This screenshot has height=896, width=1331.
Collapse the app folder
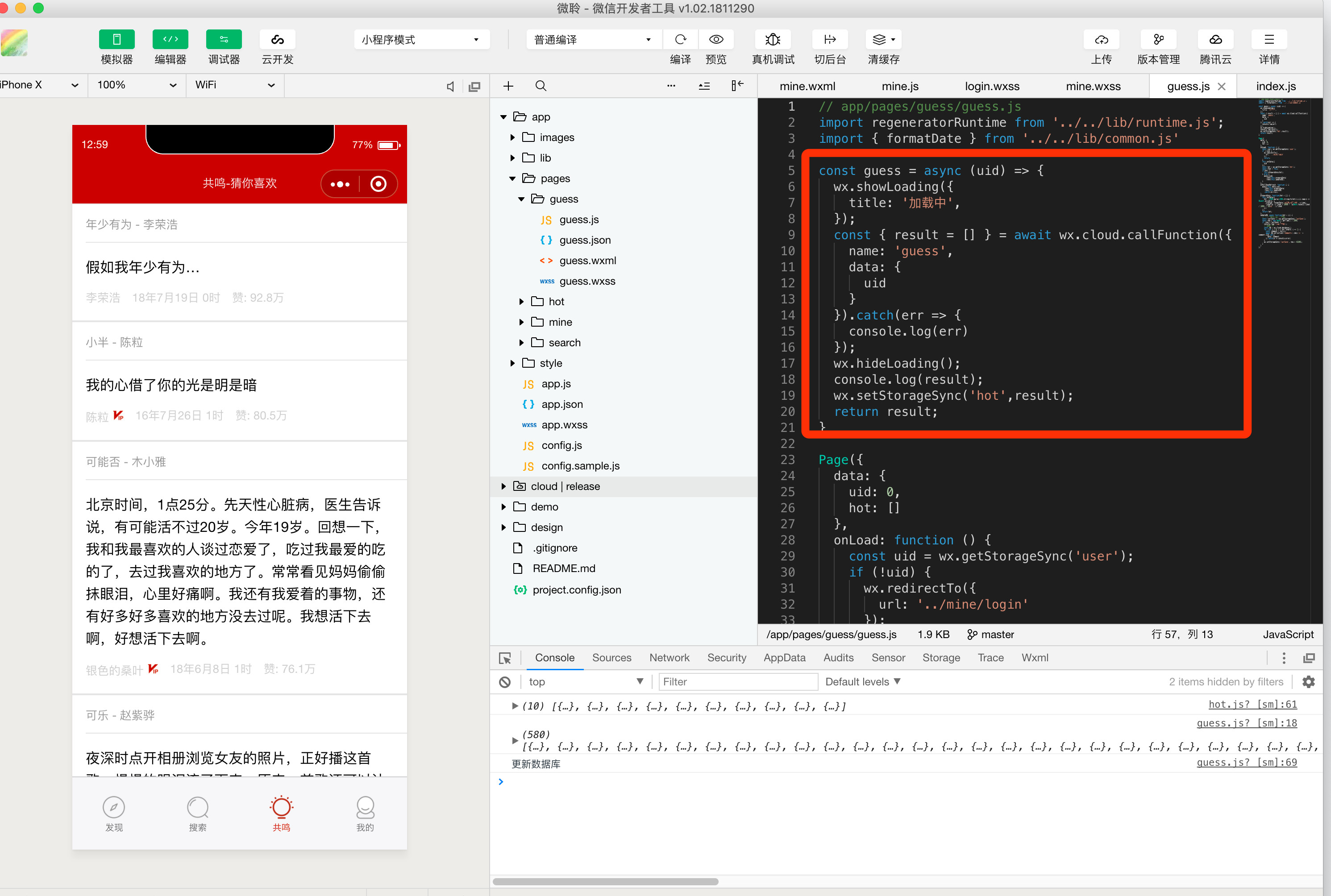point(503,117)
